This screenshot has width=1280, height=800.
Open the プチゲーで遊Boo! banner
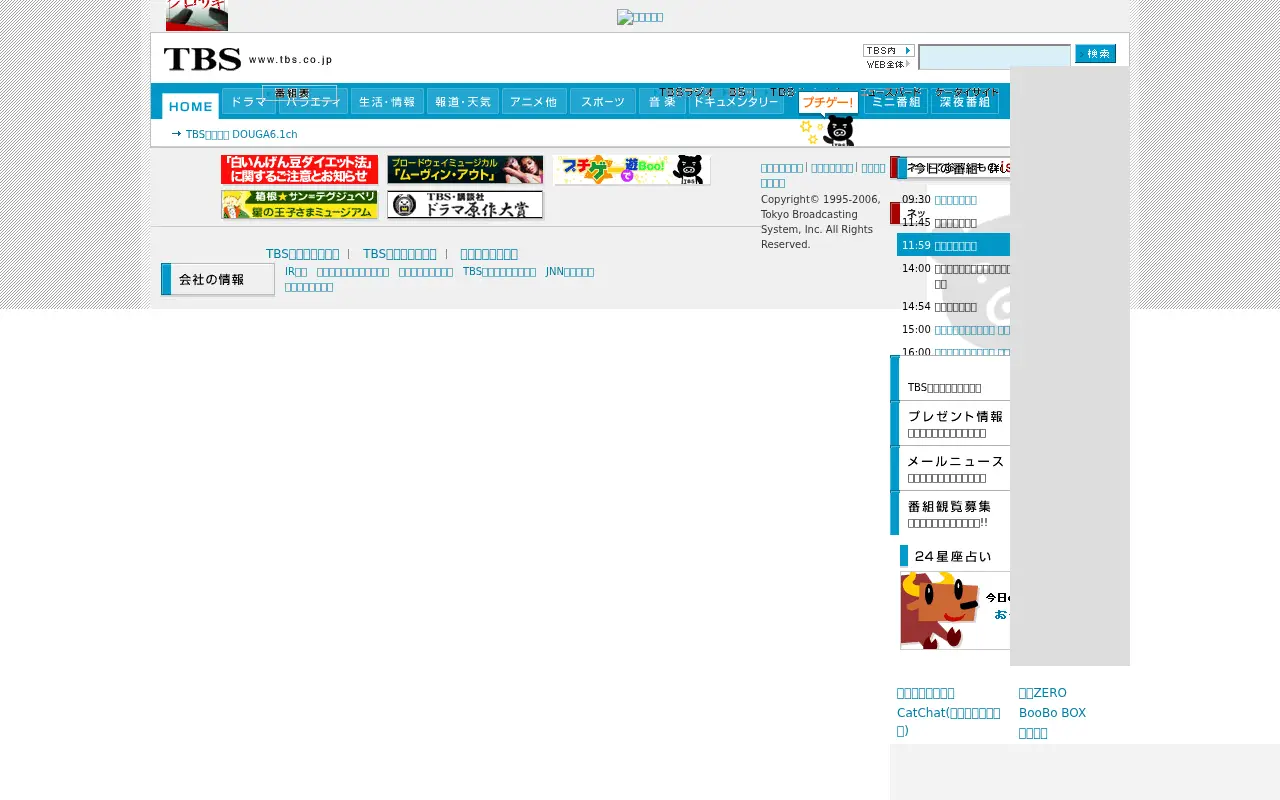(632, 170)
